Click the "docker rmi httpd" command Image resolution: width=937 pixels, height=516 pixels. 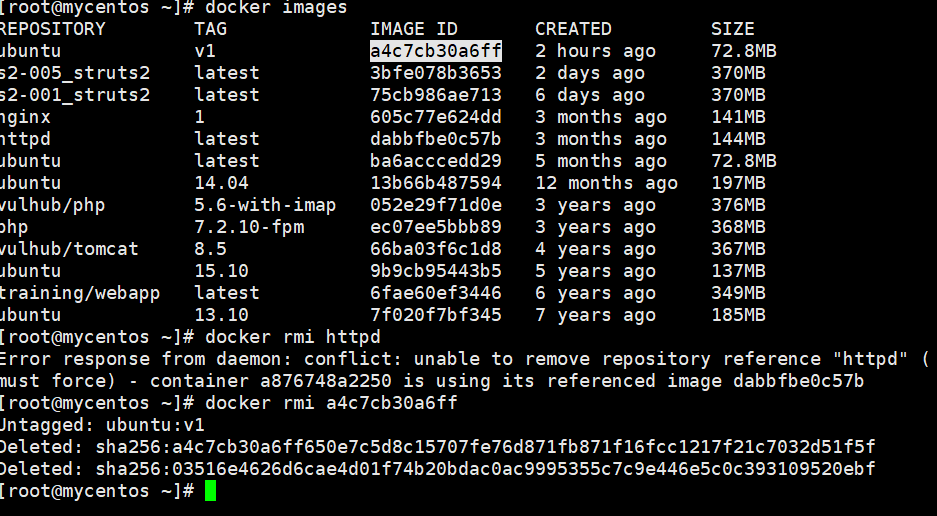pos(293,337)
